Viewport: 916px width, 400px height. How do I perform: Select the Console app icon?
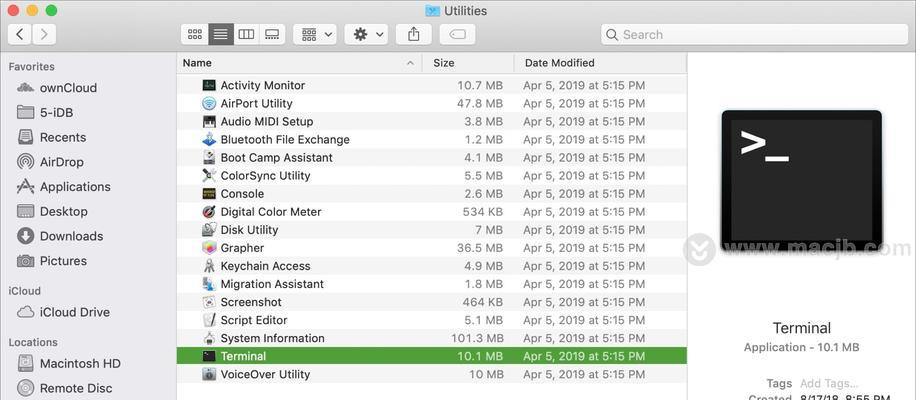tap(209, 194)
